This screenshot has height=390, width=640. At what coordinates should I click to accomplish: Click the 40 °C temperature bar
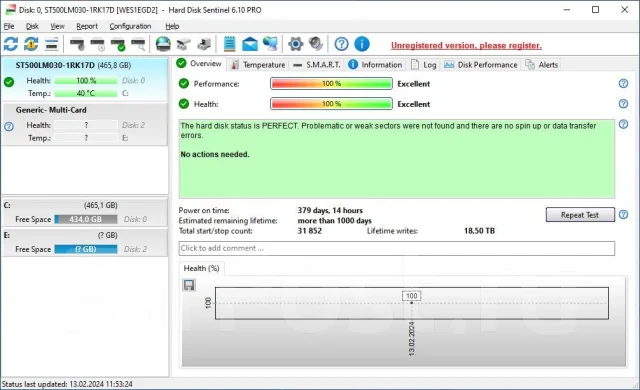[x=86, y=93]
